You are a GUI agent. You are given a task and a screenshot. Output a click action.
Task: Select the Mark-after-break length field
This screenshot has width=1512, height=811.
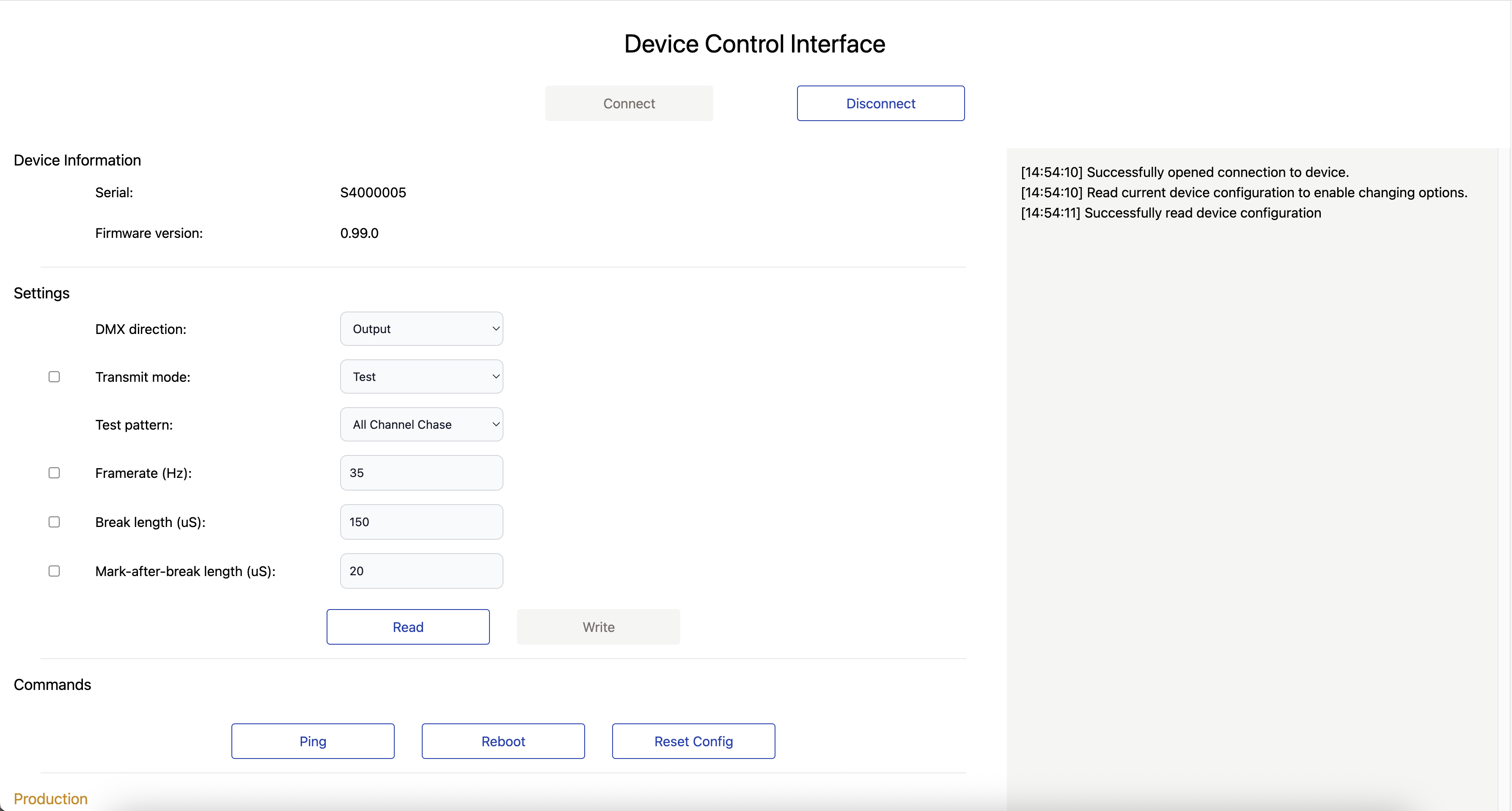pos(421,571)
